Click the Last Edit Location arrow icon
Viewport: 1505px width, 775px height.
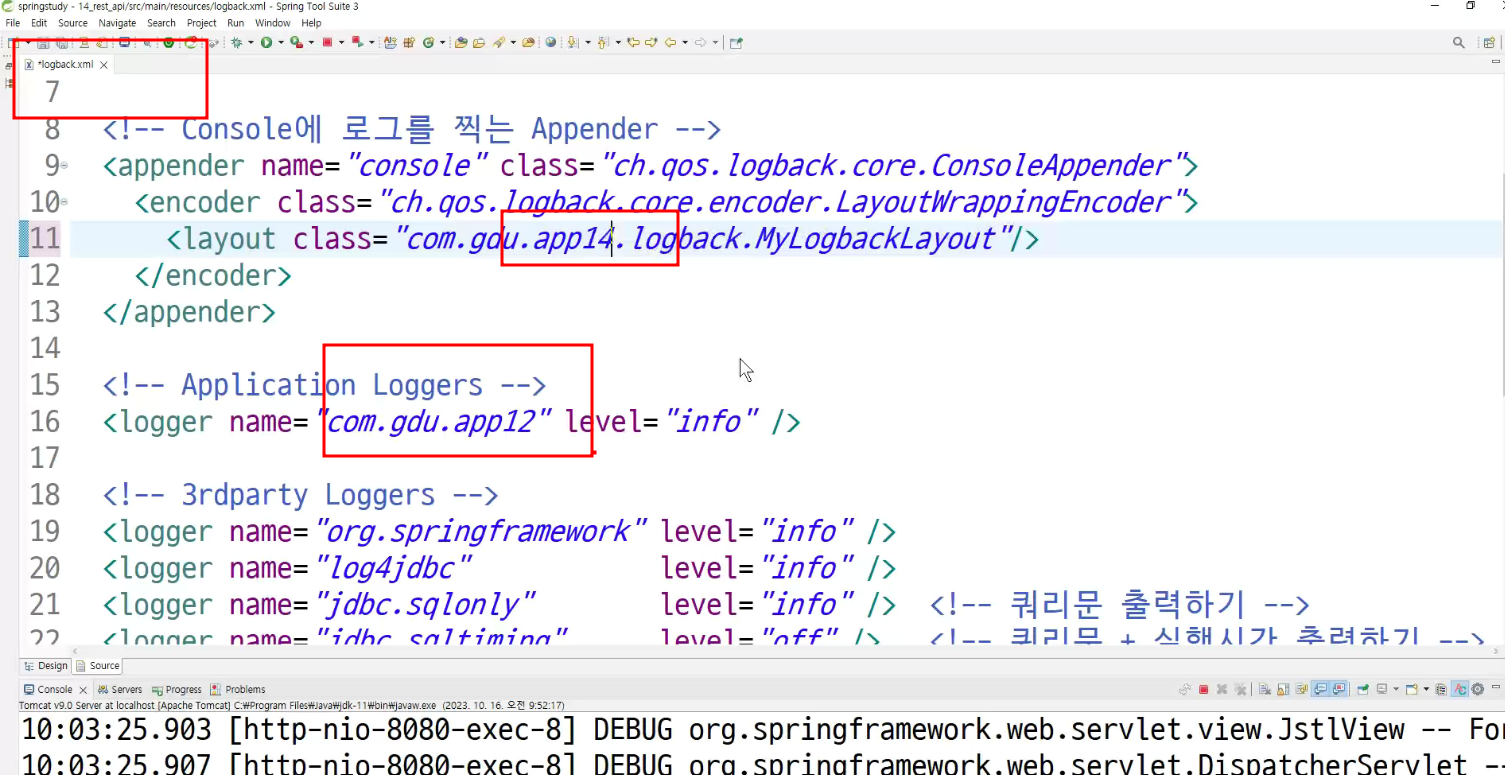tap(634, 43)
